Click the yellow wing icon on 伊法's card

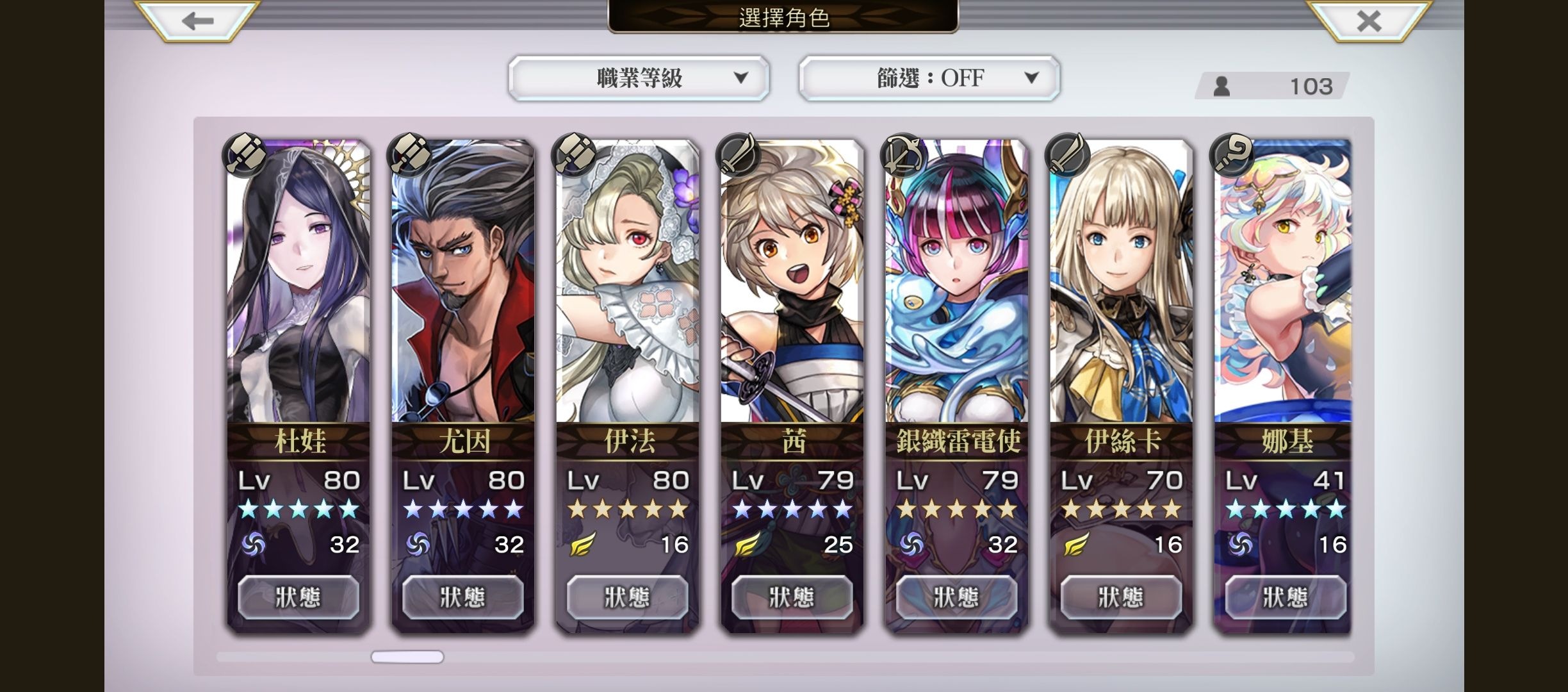pos(583,545)
